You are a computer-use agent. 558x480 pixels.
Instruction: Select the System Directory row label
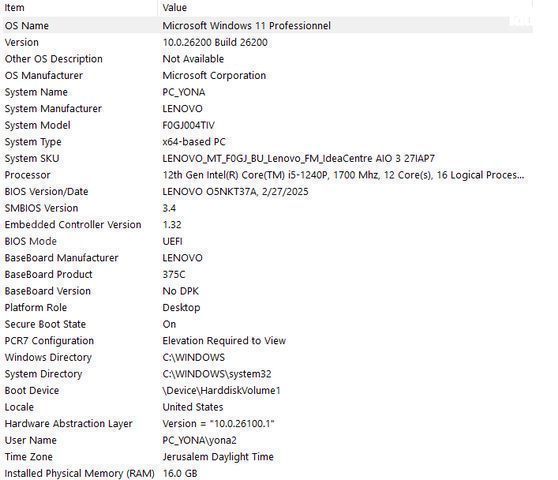43,374
